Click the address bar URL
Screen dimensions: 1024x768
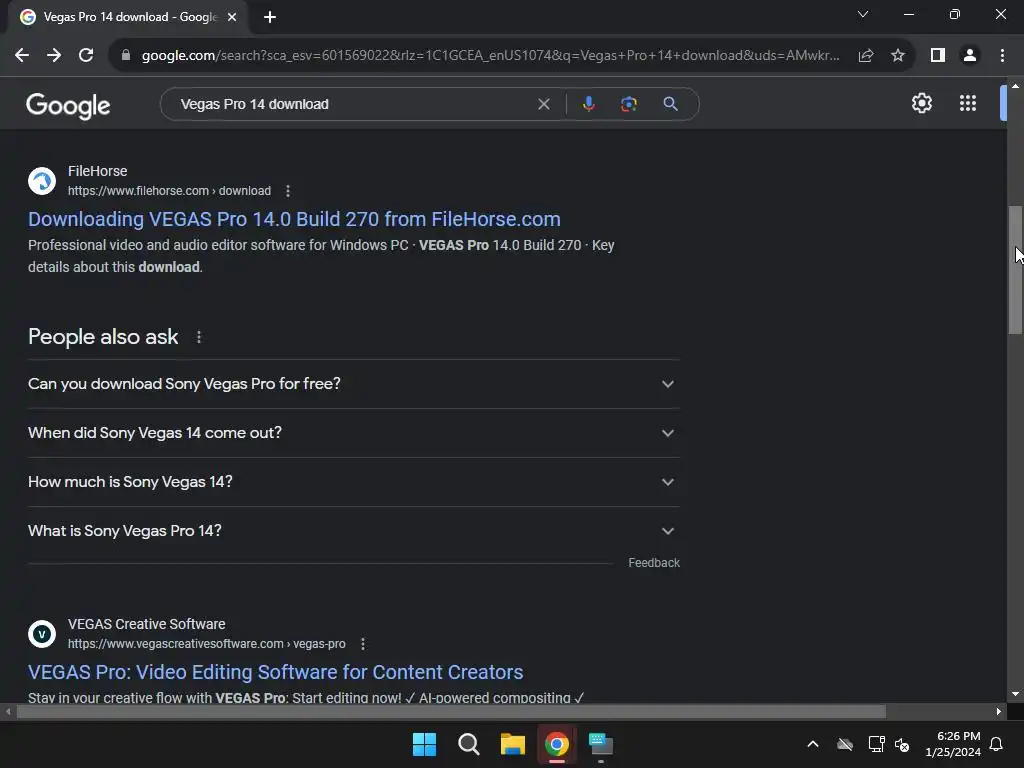(x=490, y=56)
